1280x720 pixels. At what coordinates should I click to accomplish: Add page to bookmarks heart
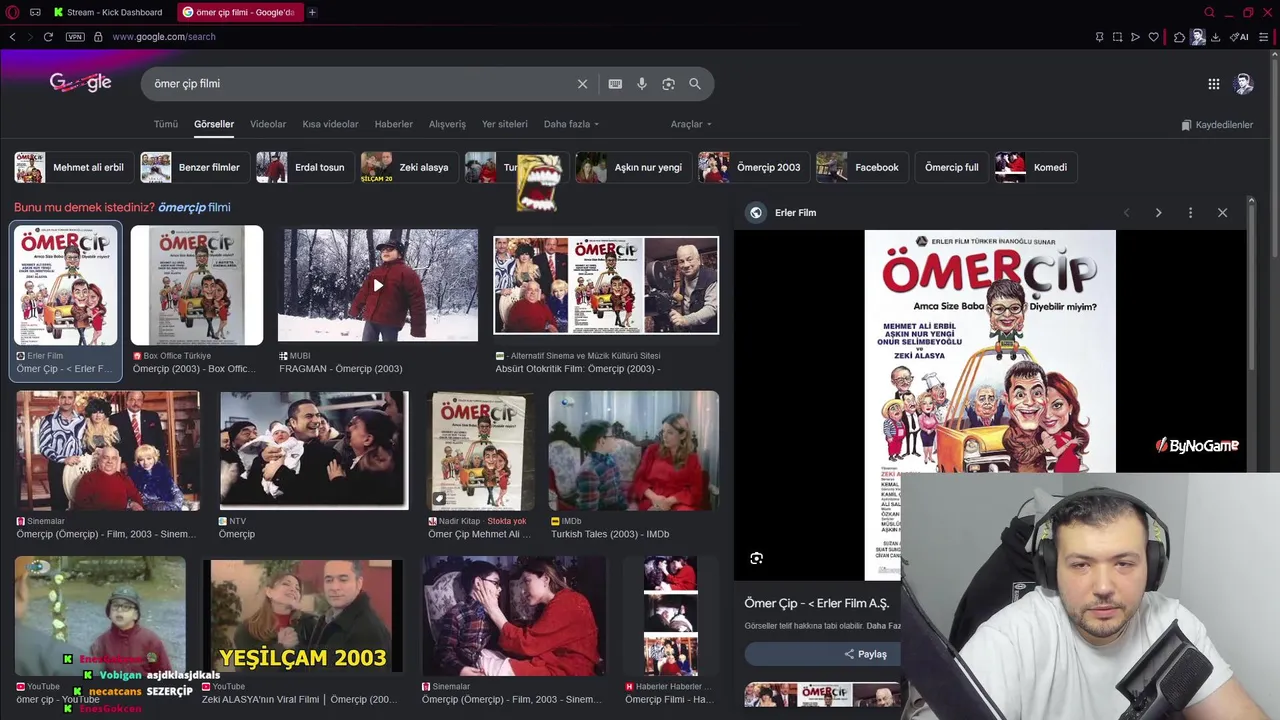point(1153,37)
